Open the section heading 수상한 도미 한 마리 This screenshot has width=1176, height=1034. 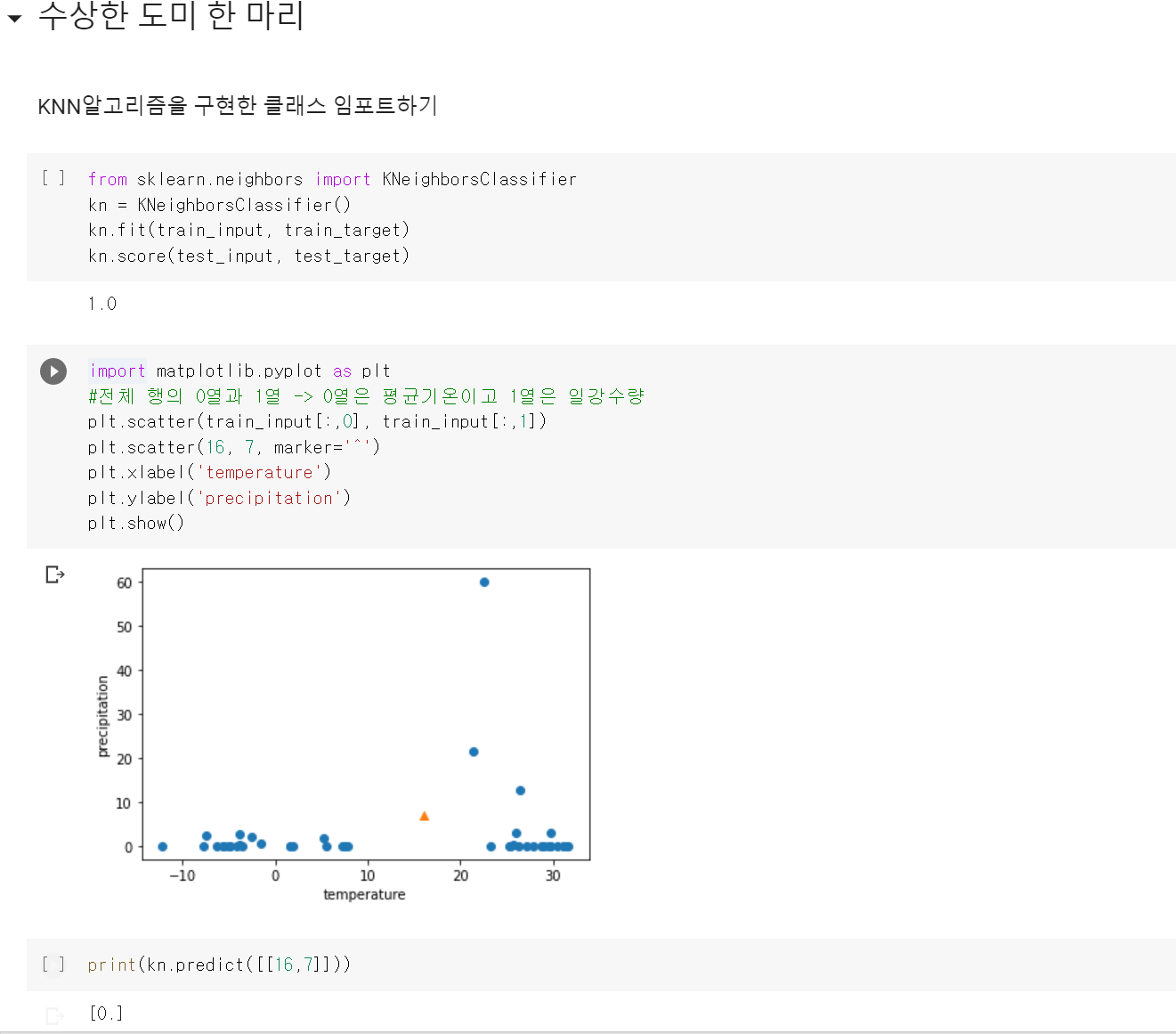click(x=171, y=16)
